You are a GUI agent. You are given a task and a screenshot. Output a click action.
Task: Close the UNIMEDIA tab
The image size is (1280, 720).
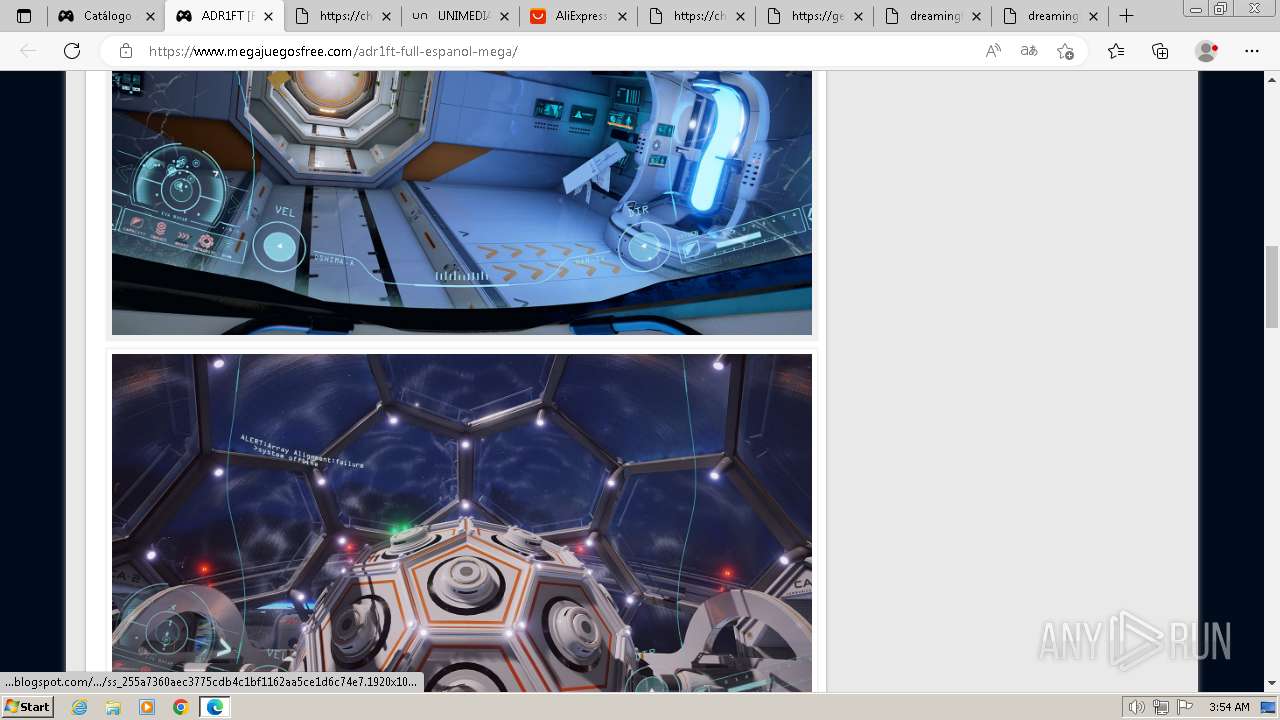tap(504, 16)
